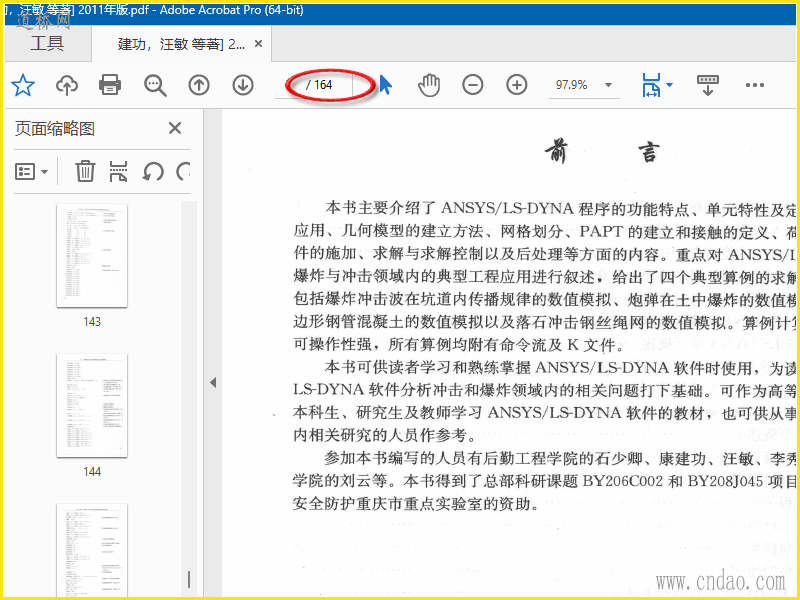Open the thumbnail options list dropdown
This screenshot has width=800, height=600.
point(31,171)
